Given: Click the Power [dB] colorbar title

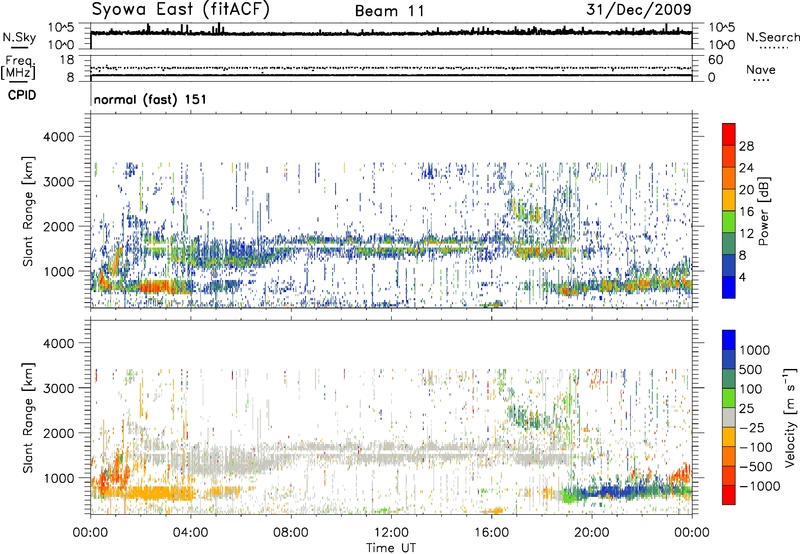Looking at the screenshot, I should (x=763, y=212).
